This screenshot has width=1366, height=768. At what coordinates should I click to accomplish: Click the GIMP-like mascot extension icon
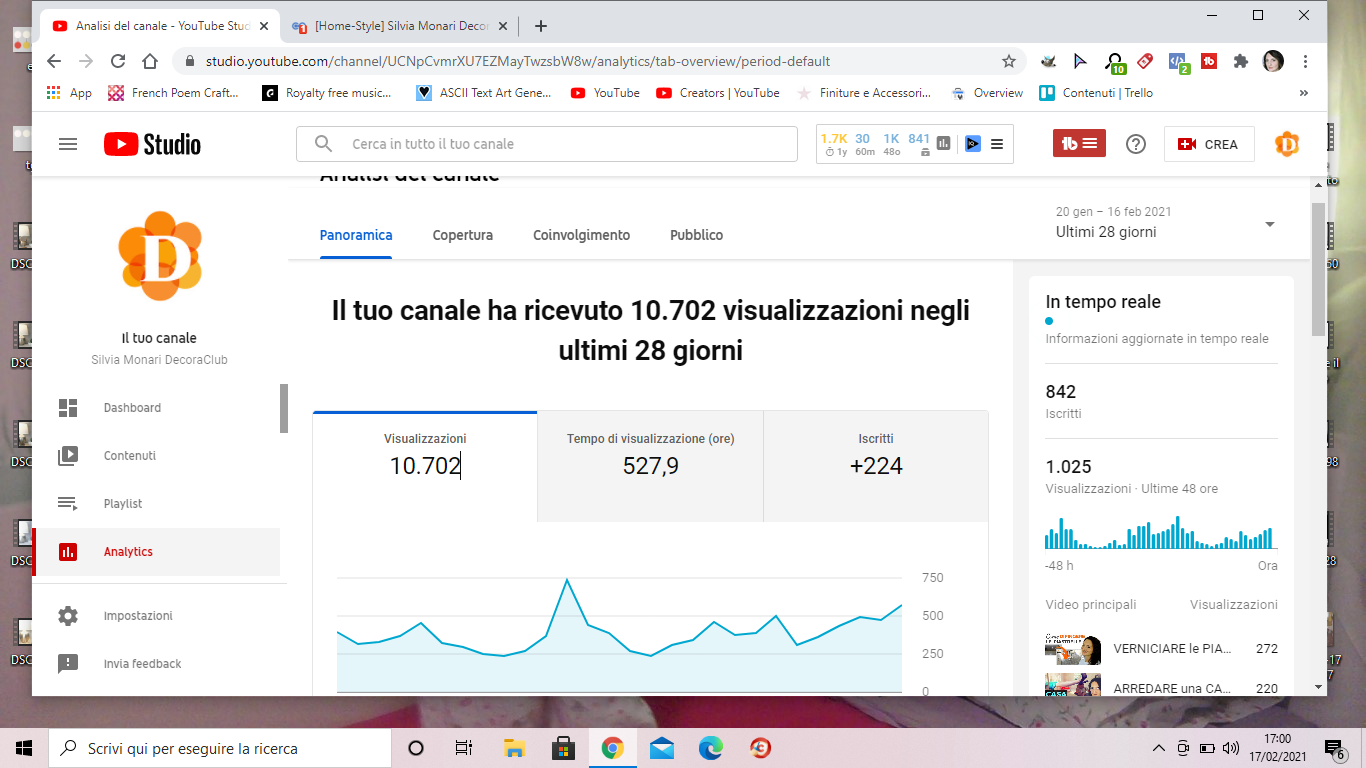click(1048, 61)
